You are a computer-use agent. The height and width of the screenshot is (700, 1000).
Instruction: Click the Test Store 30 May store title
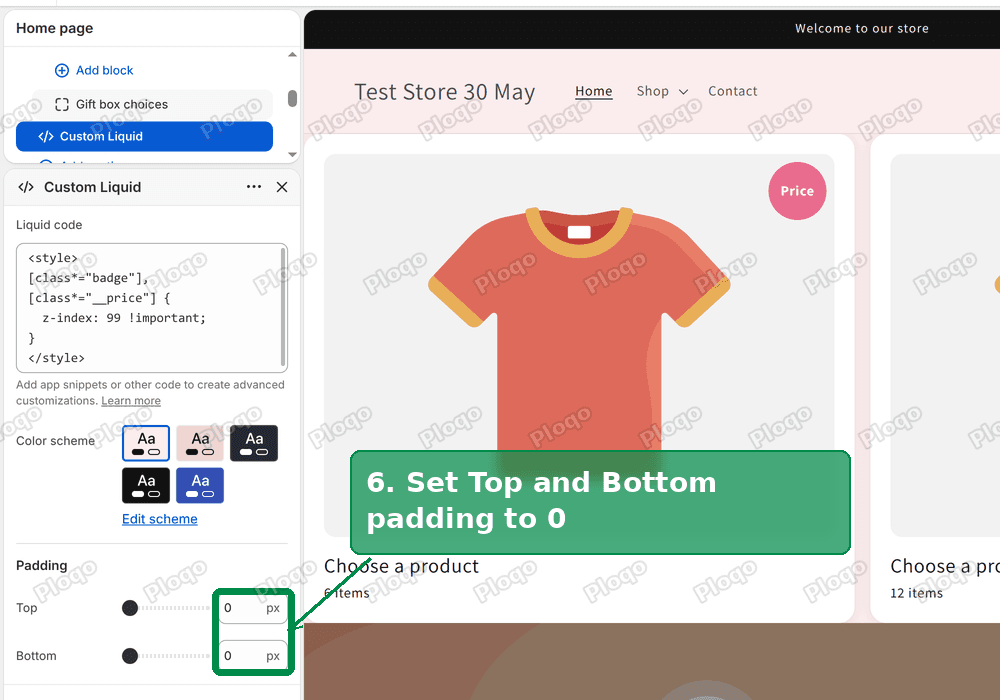tap(445, 92)
